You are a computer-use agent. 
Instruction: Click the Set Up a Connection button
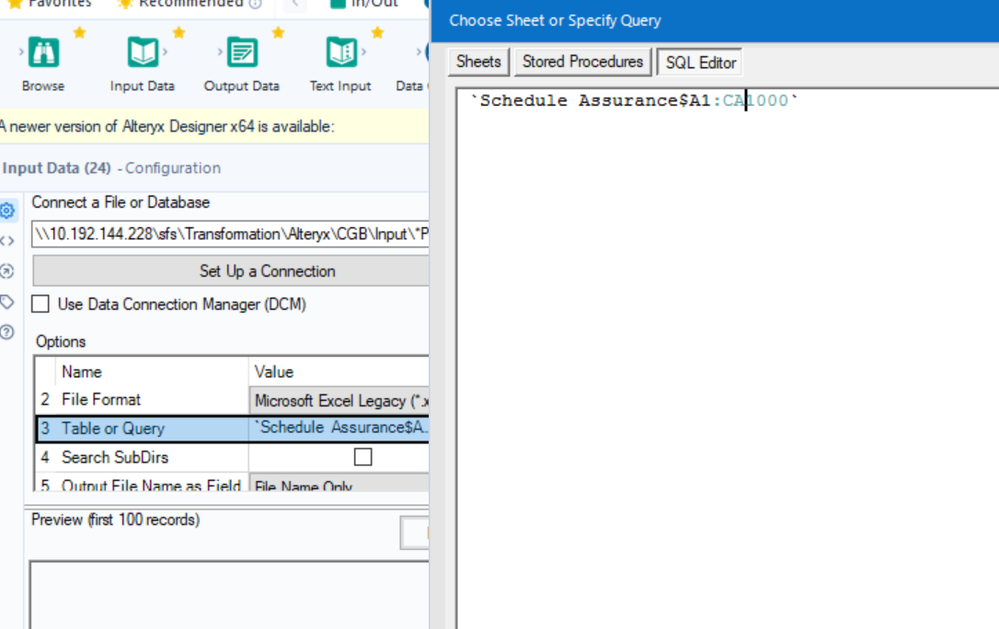click(x=231, y=271)
